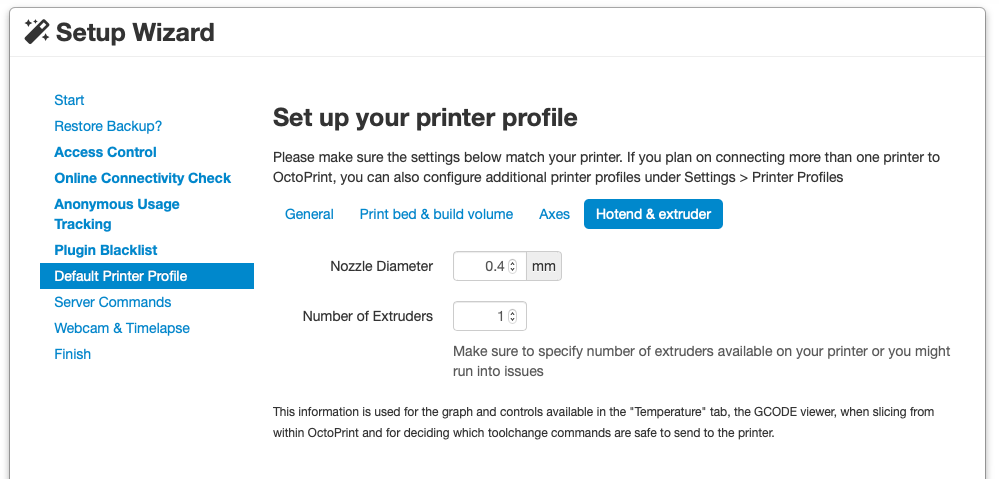Switch to the Axes tab
This screenshot has height=479, width=999.
[x=554, y=214]
